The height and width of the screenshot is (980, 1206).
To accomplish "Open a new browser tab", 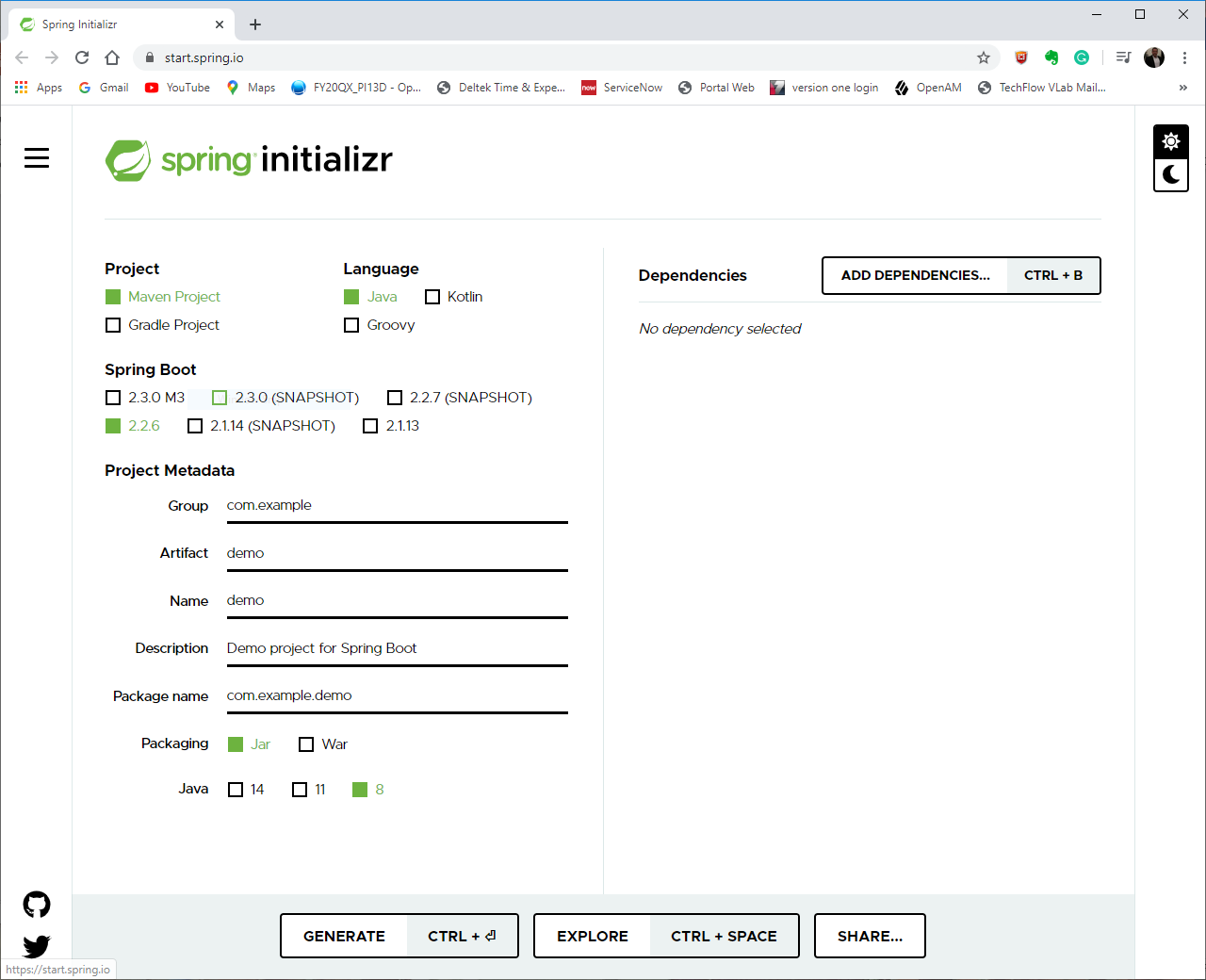I will click(255, 24).
